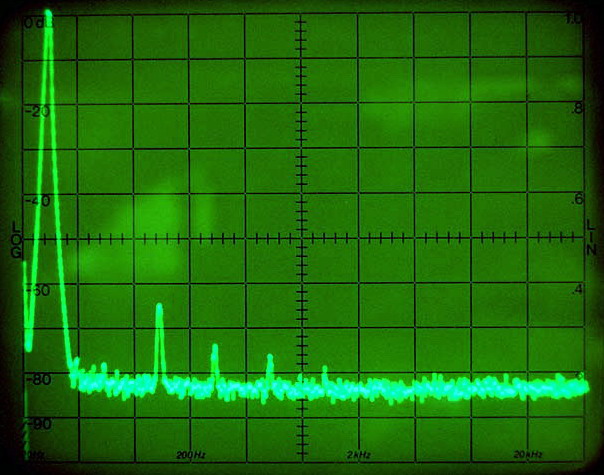Click the LIN label on right edge

point(590,240)
